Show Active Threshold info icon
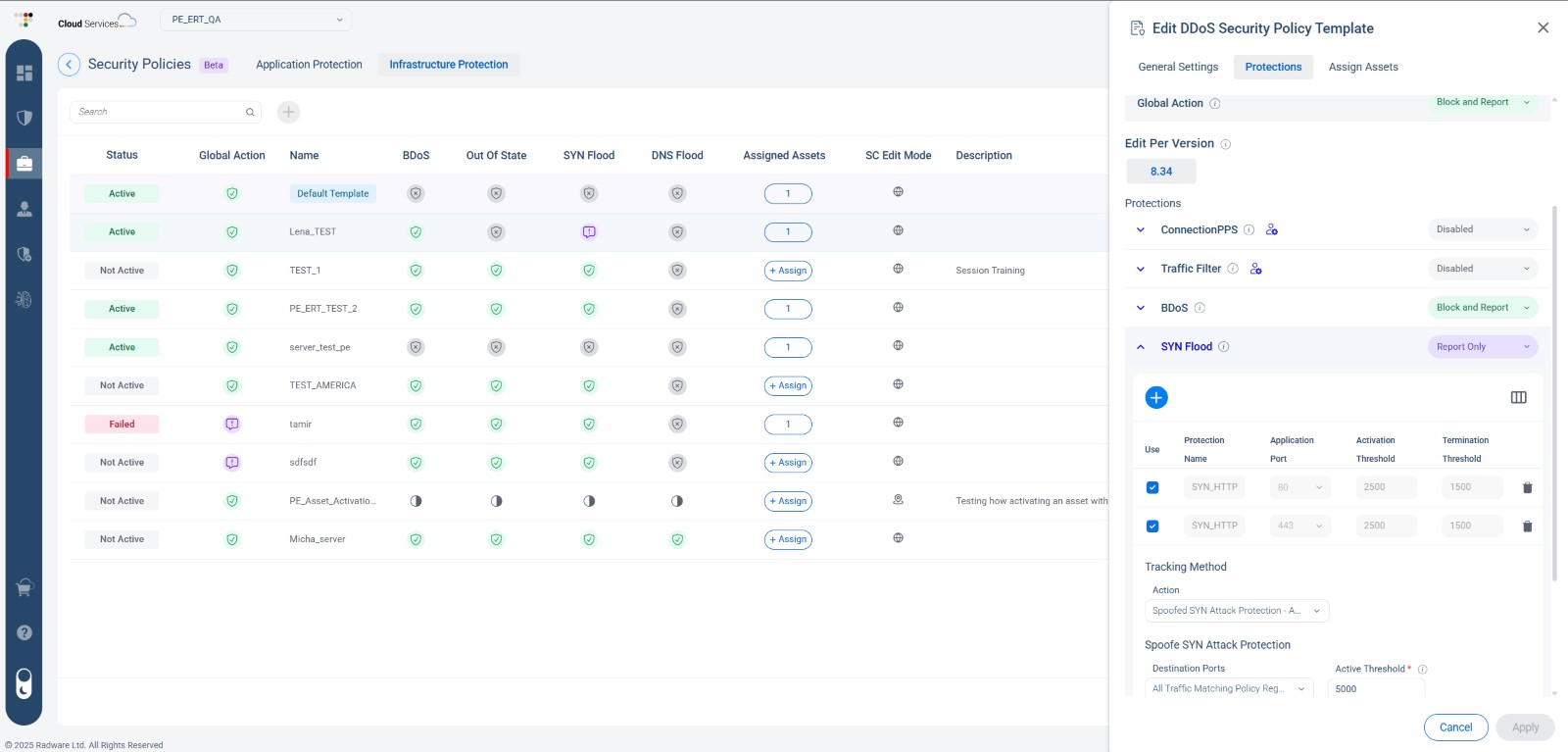 [1423, 670]
